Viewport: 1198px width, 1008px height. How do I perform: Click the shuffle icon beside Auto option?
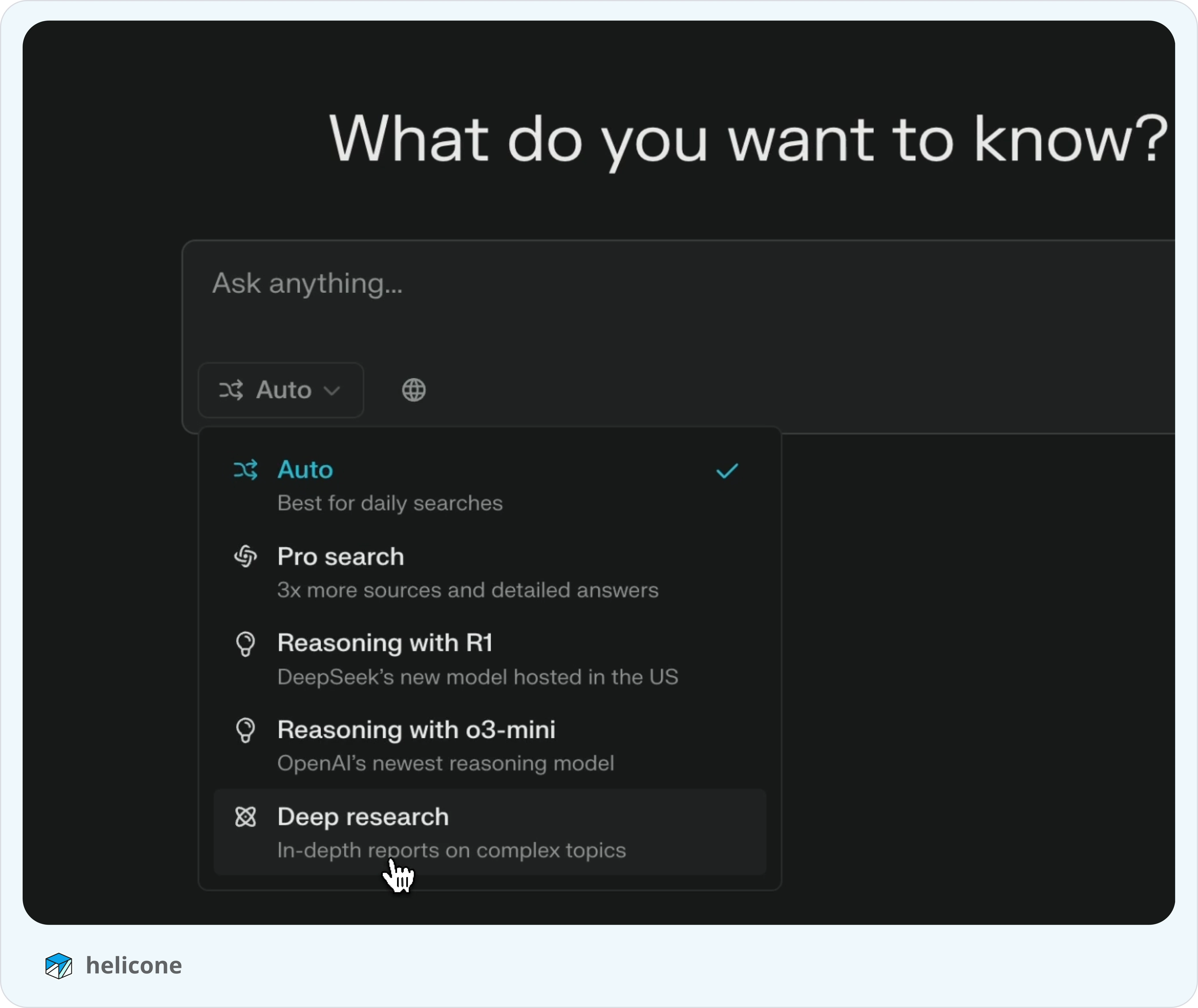point(245,470)
